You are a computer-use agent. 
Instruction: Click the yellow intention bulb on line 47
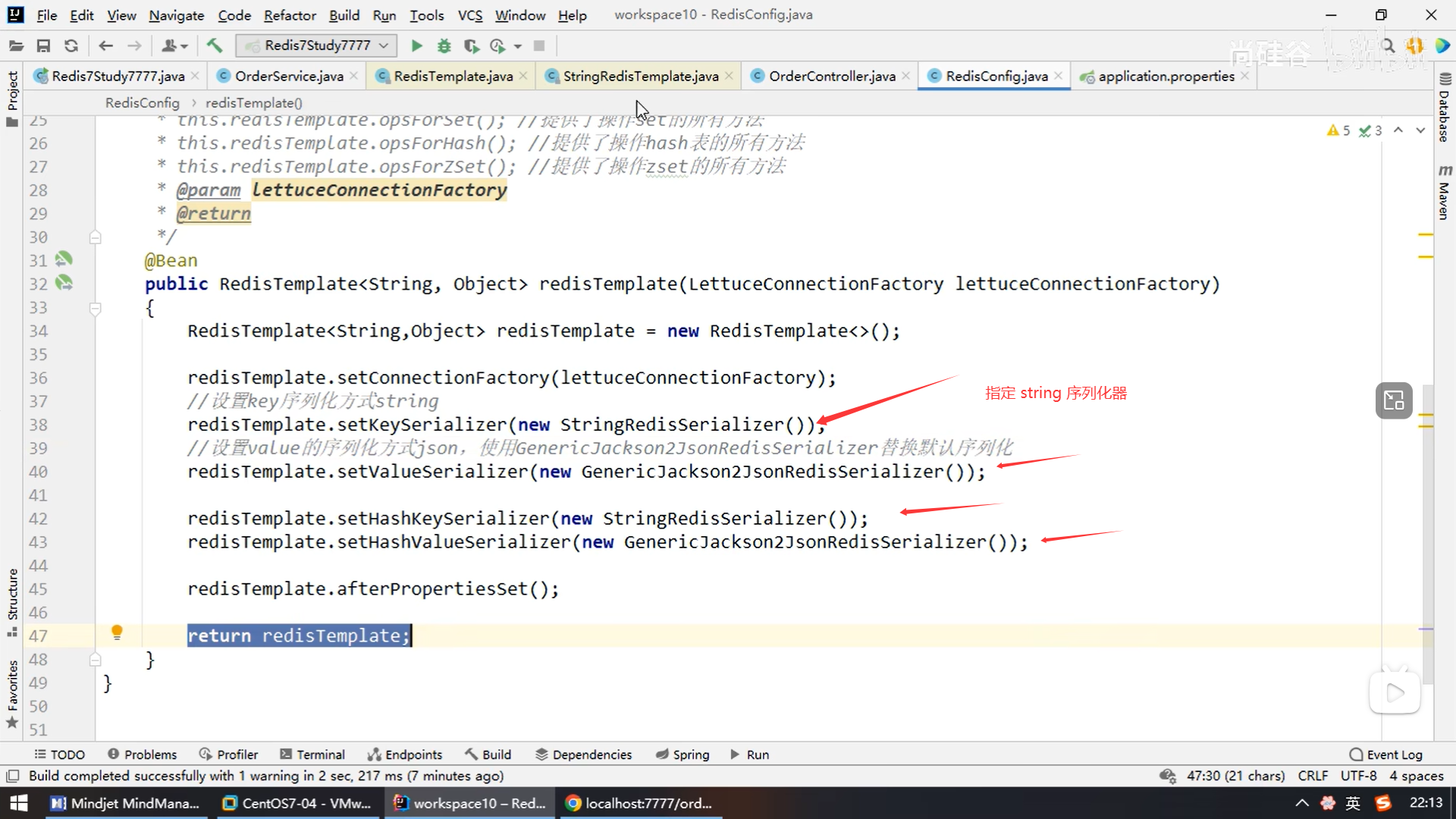coord(117,632)
